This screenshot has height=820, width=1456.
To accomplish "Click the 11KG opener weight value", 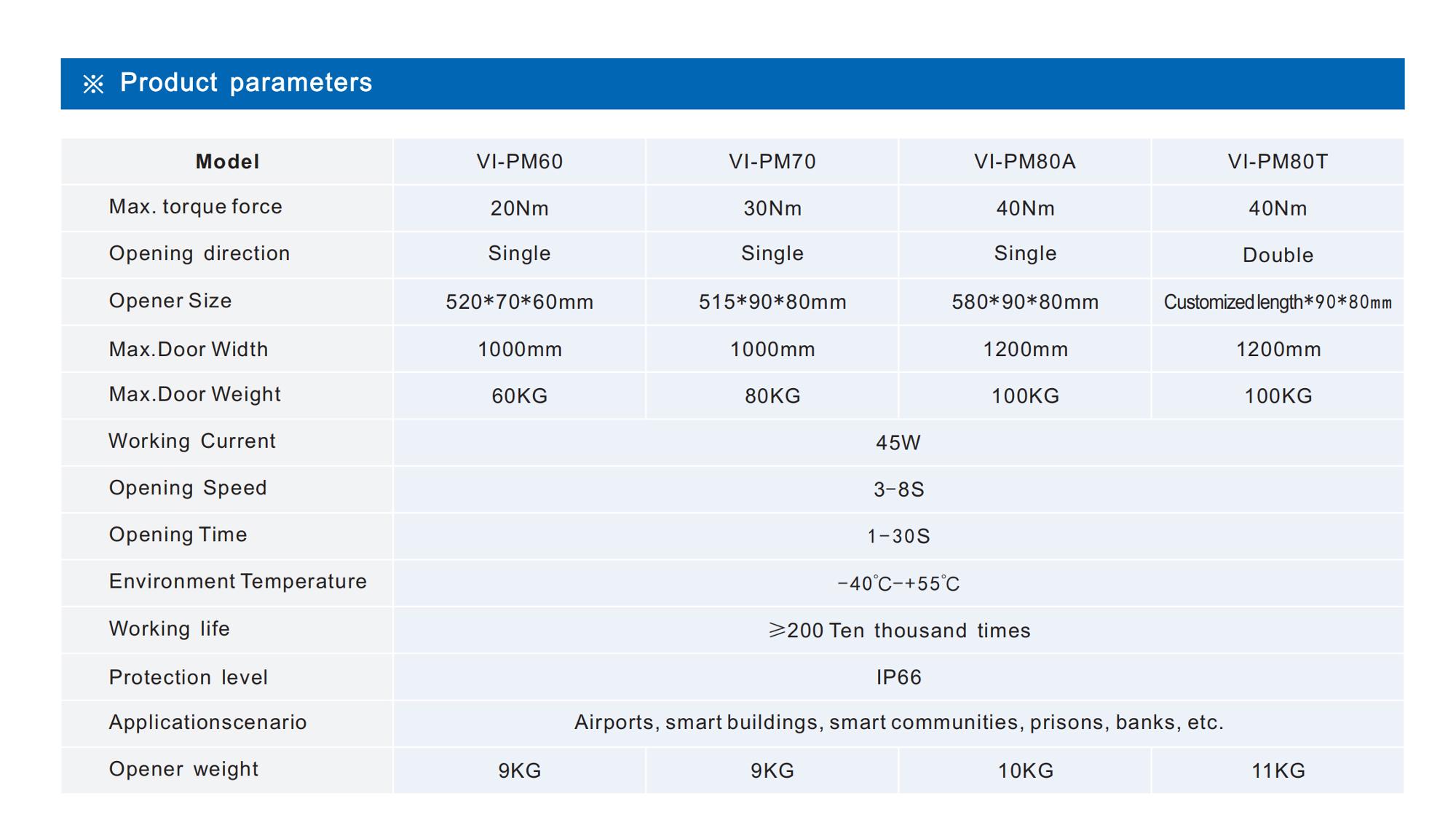I will tap(1278, 771).
